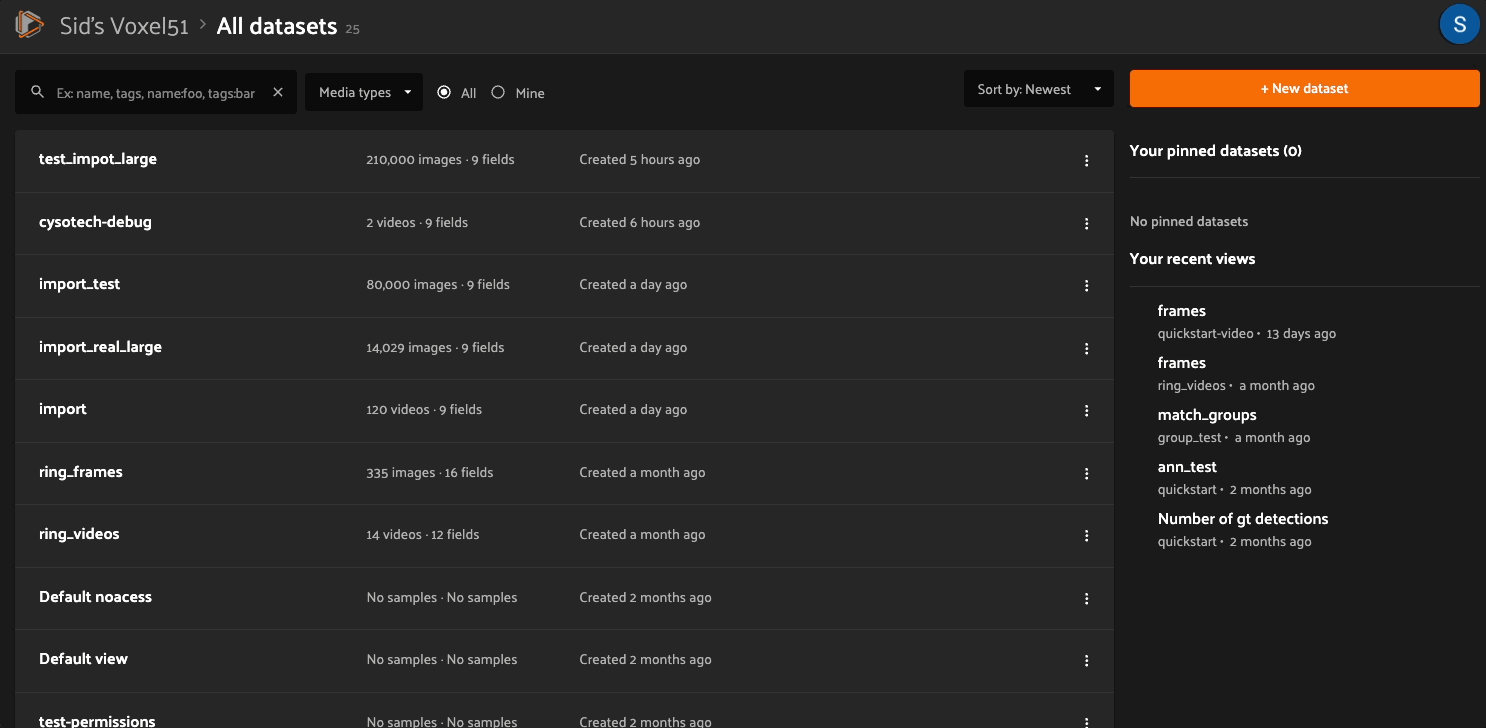The image size is (1486, 728).
Task: Focus the dataset search input field
Action: (156, 93)
